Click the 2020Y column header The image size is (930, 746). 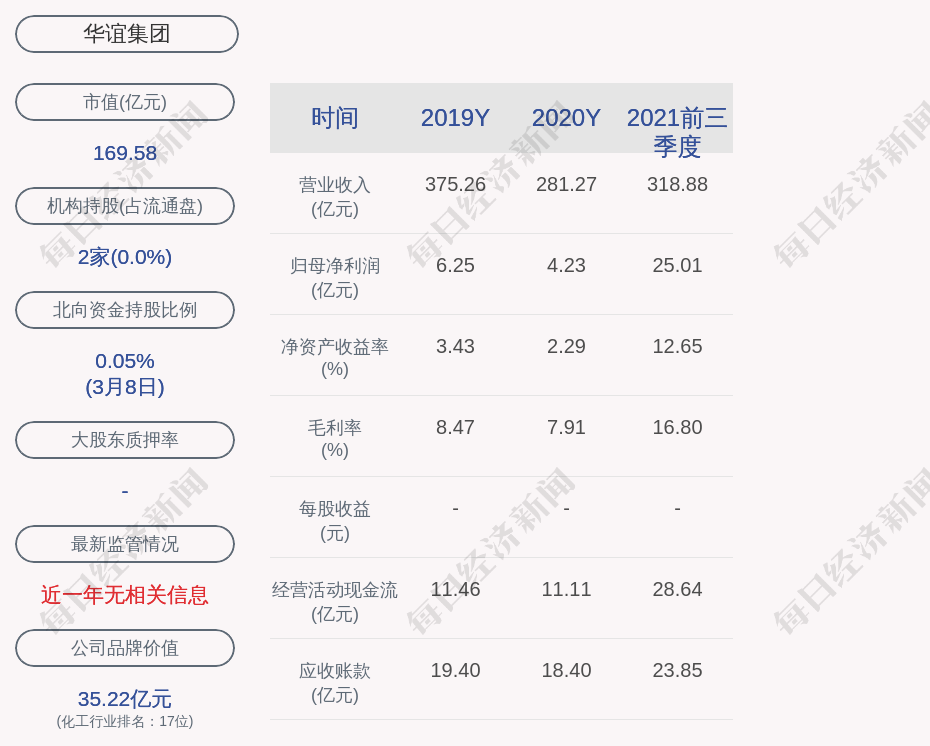coord(566,118)
